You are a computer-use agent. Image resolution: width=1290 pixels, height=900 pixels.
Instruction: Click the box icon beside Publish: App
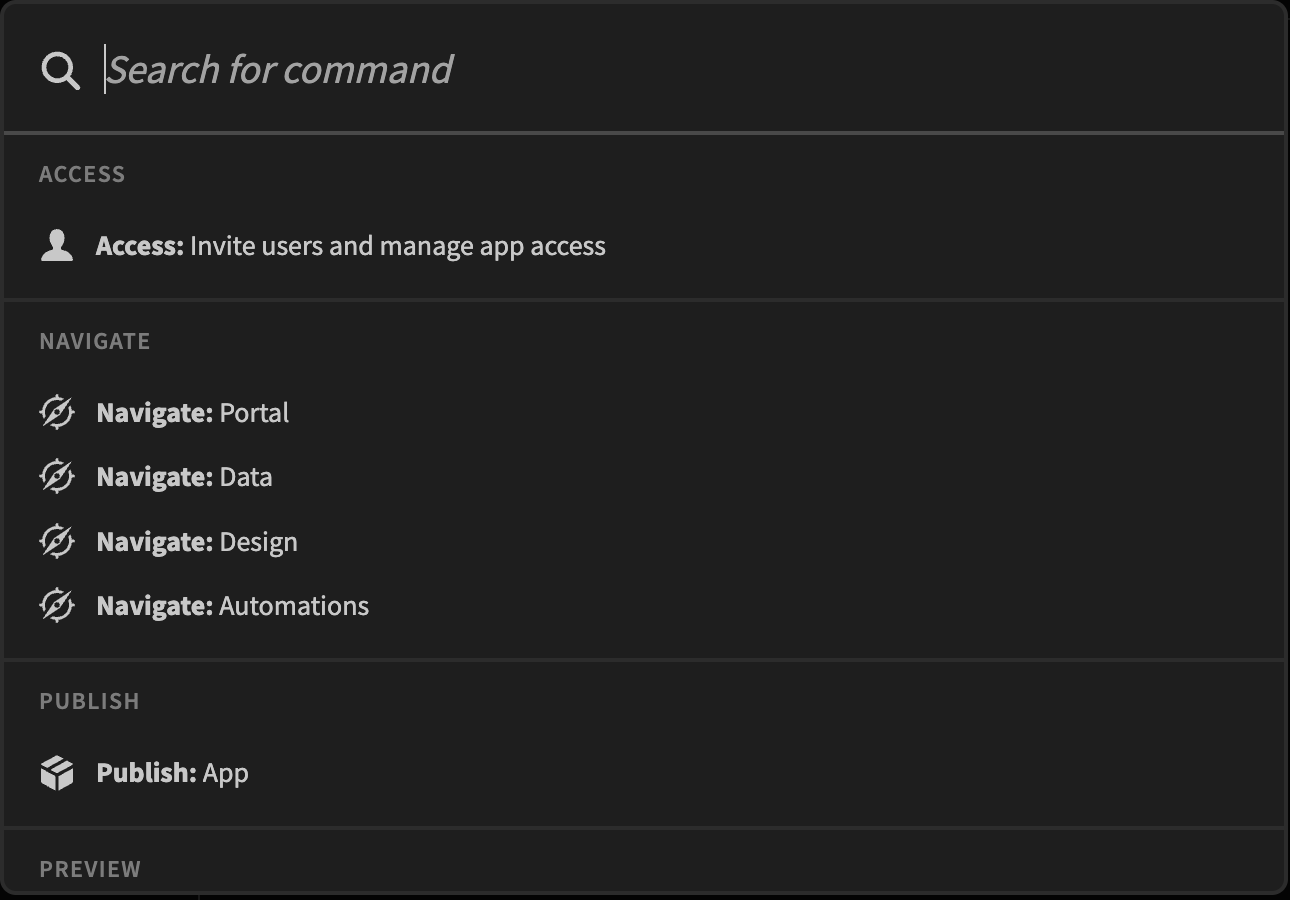coord(57,773)
